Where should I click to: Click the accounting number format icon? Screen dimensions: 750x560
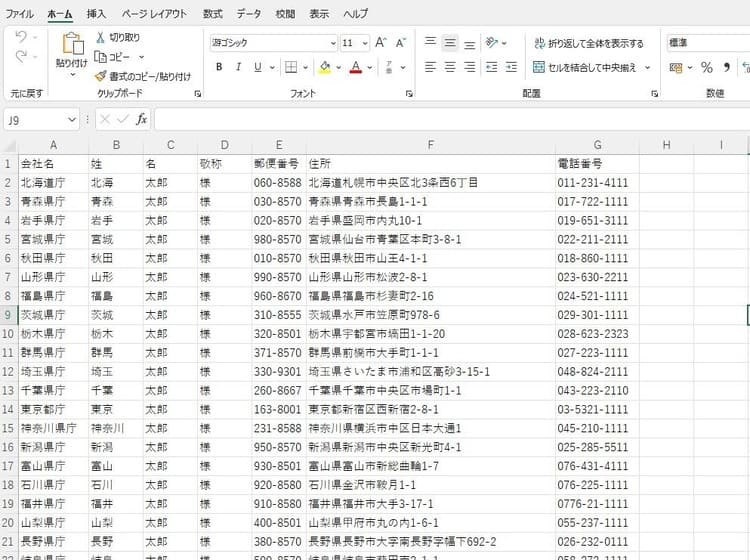coord(675,67)
